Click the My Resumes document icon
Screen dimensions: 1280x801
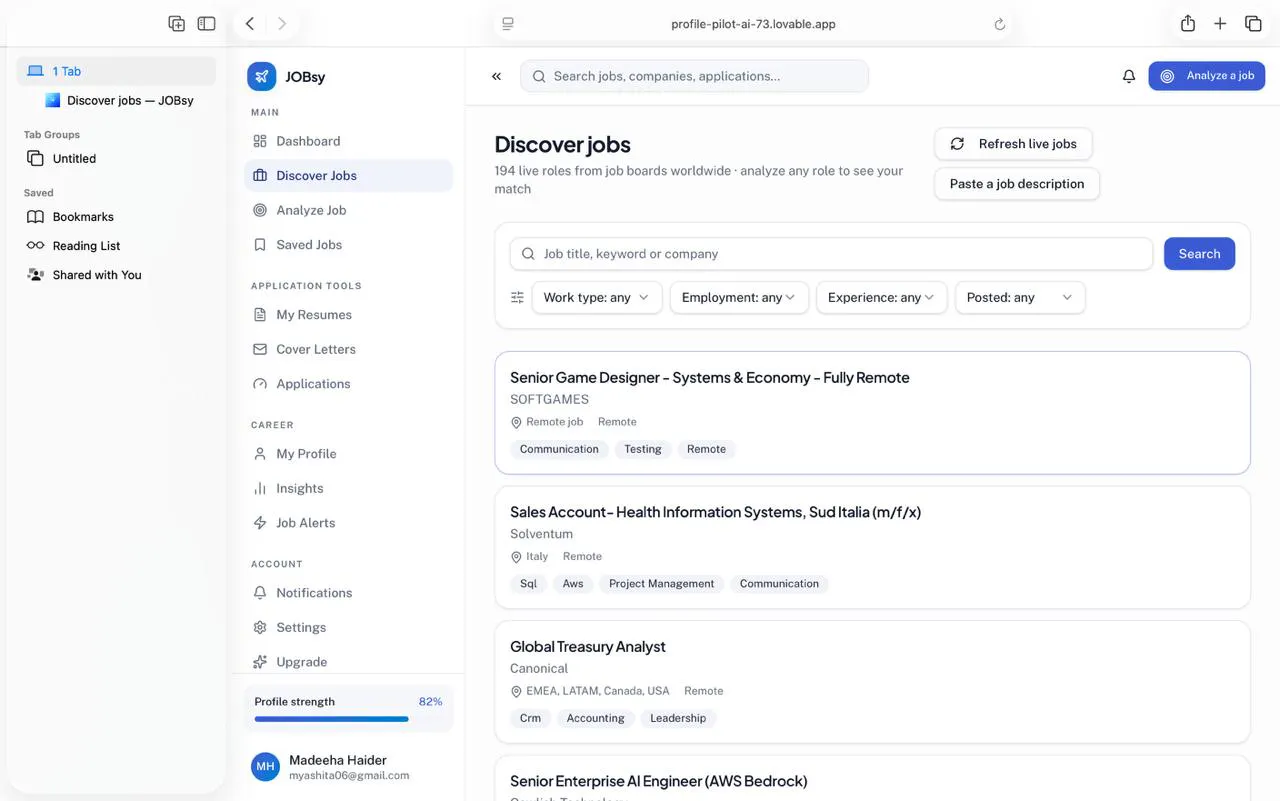(x=260, y=314)
